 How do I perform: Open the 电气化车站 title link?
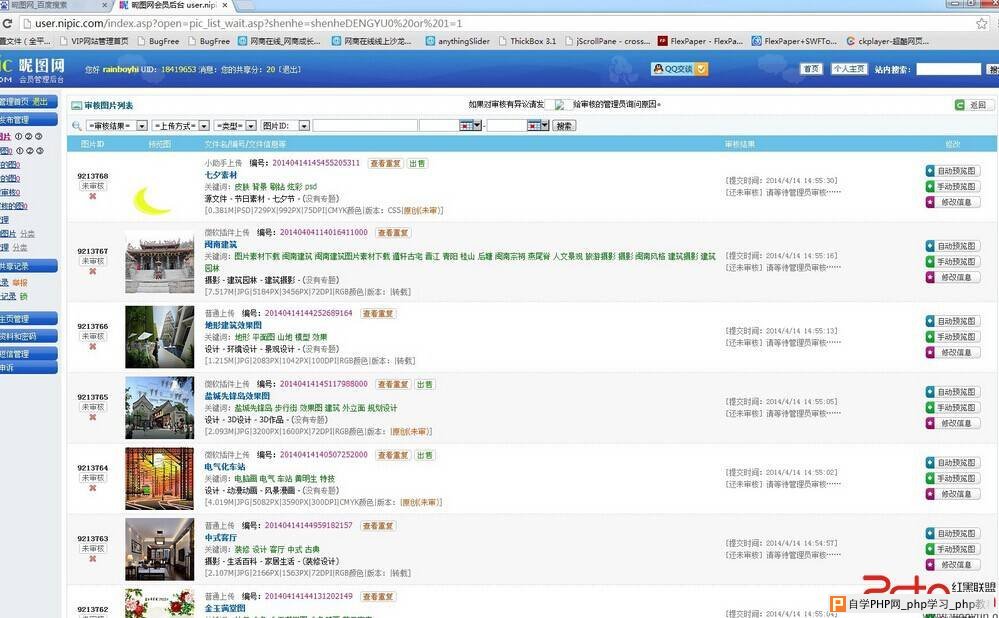click(225, 466)
